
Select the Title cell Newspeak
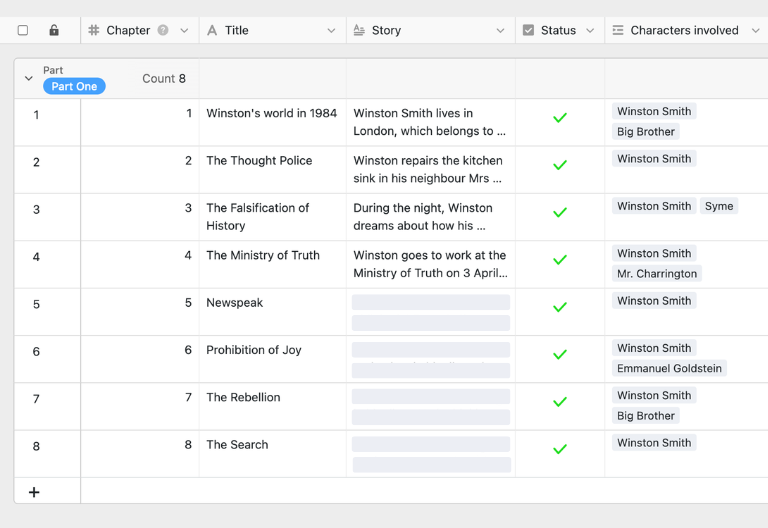point(272,312)
